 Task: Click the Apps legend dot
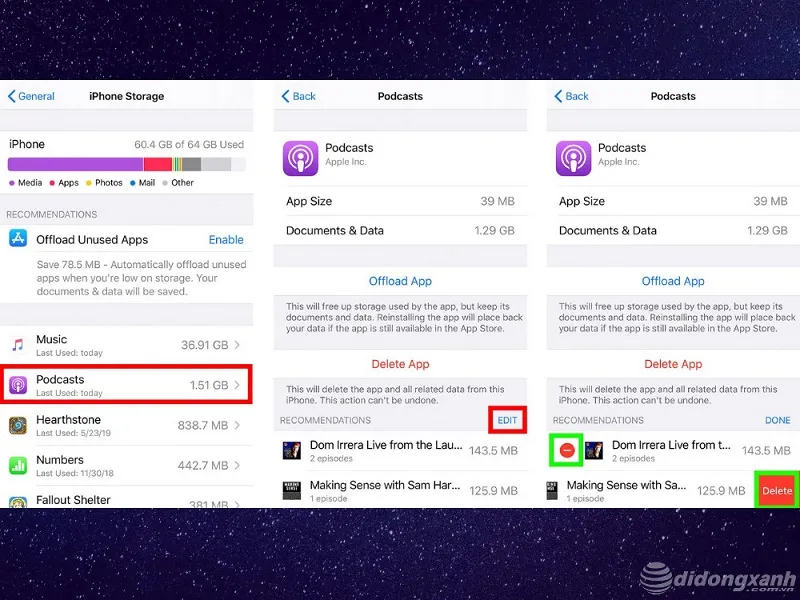[52, 183]
